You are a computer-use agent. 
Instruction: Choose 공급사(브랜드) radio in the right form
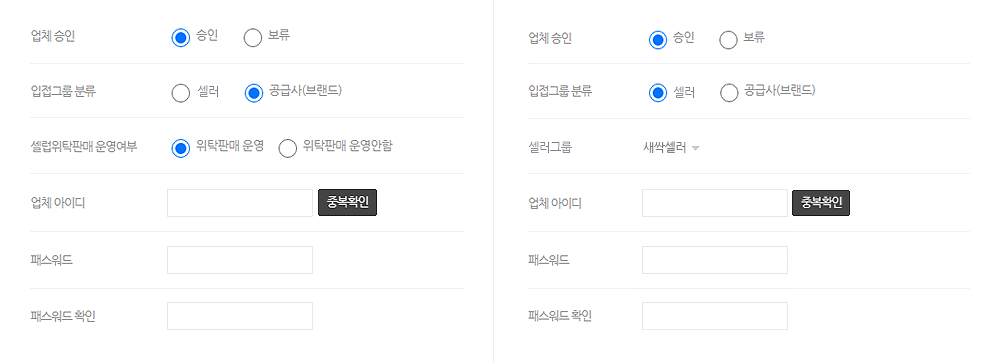click(729, 93)
